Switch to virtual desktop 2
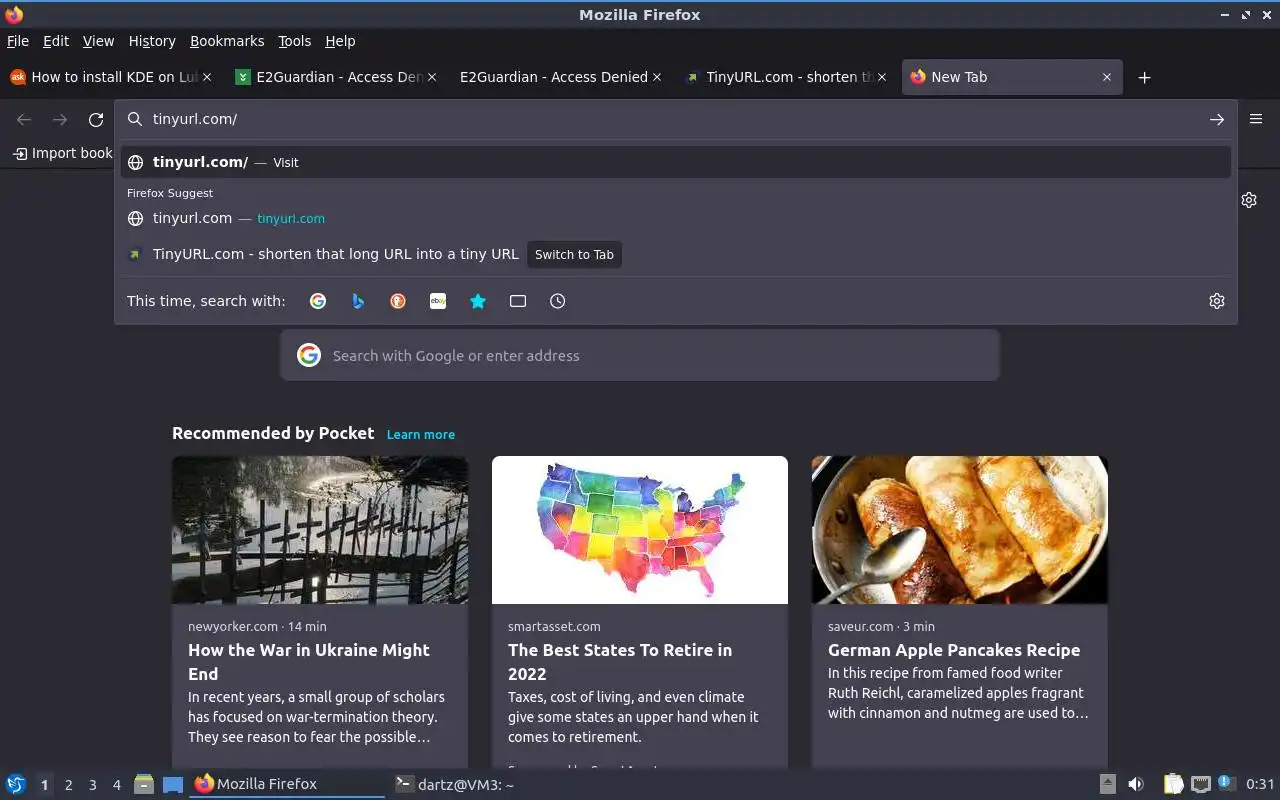This screenshot has height=800, width=1280. pyautogui.click(x=68, y=785)
